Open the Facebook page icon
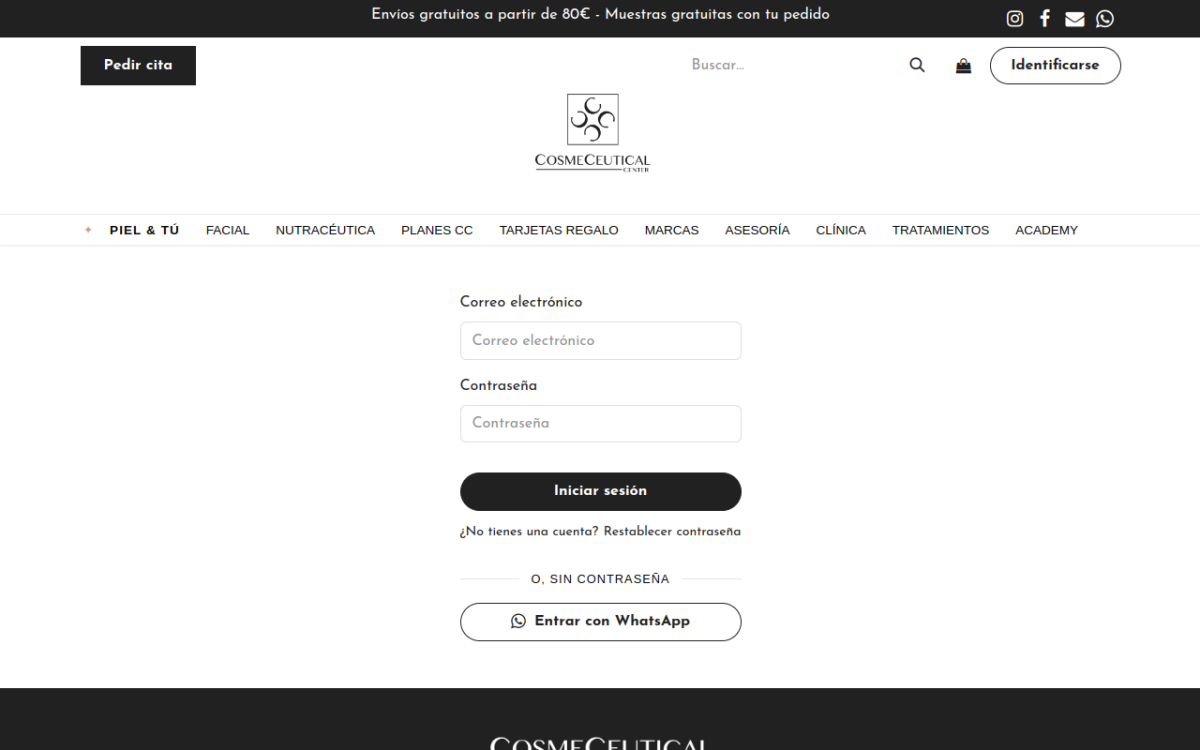This screenshot has width=1200, height=750. (1045, 18)
